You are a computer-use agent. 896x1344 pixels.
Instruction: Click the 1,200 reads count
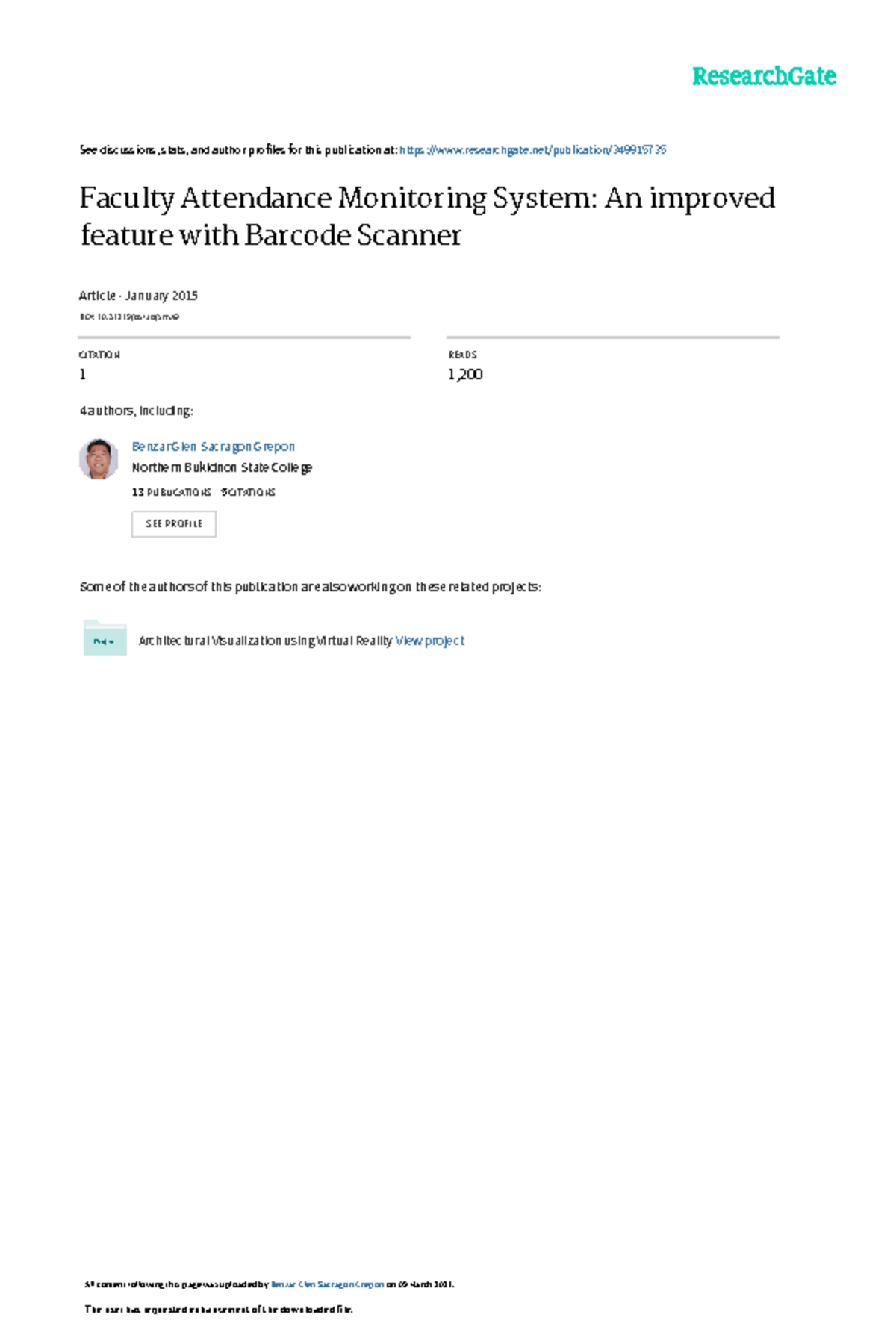(x=465, y=374)
